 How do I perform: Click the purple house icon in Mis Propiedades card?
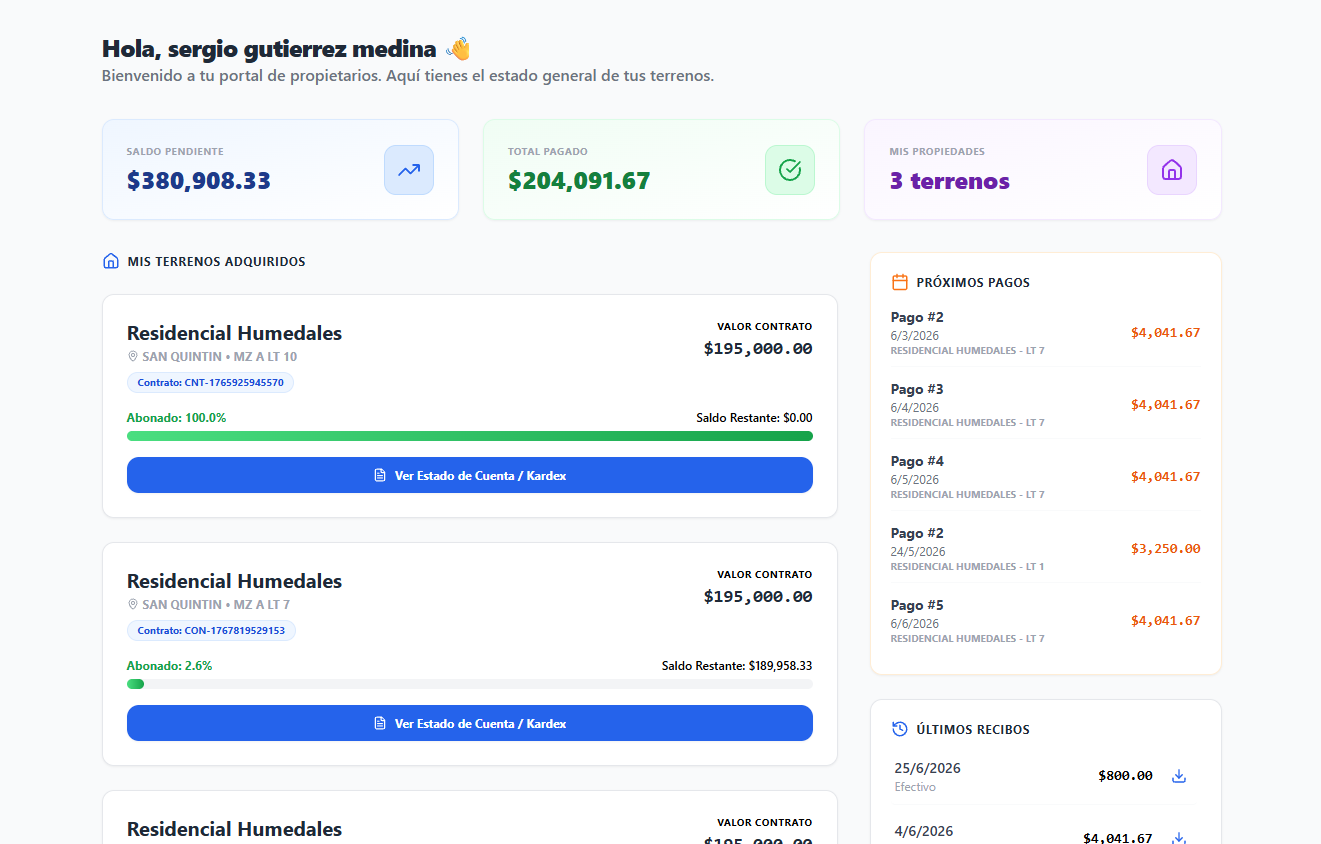point(1172,170)
